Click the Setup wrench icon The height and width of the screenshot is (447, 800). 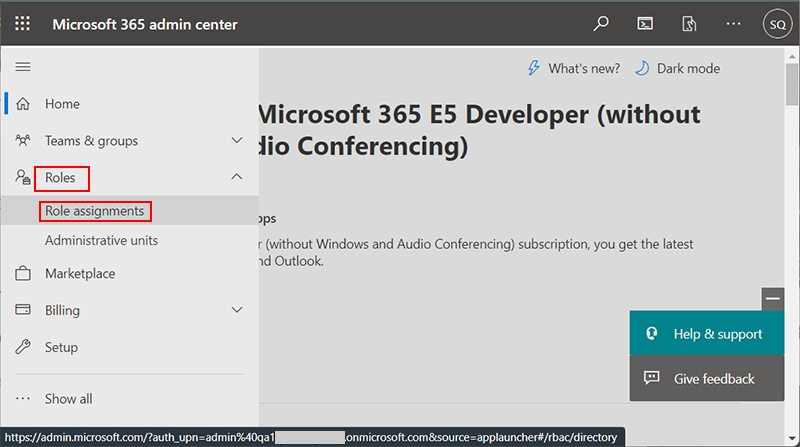23,347
